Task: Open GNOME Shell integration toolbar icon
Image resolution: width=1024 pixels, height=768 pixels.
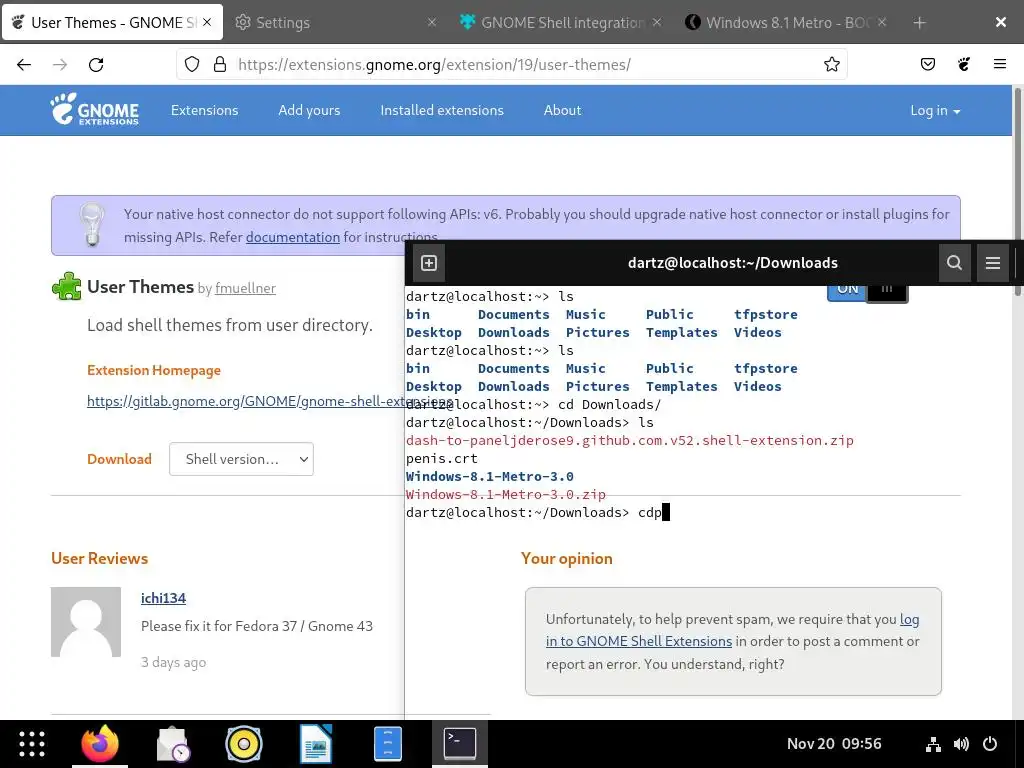Action: (x=964, y=64)
